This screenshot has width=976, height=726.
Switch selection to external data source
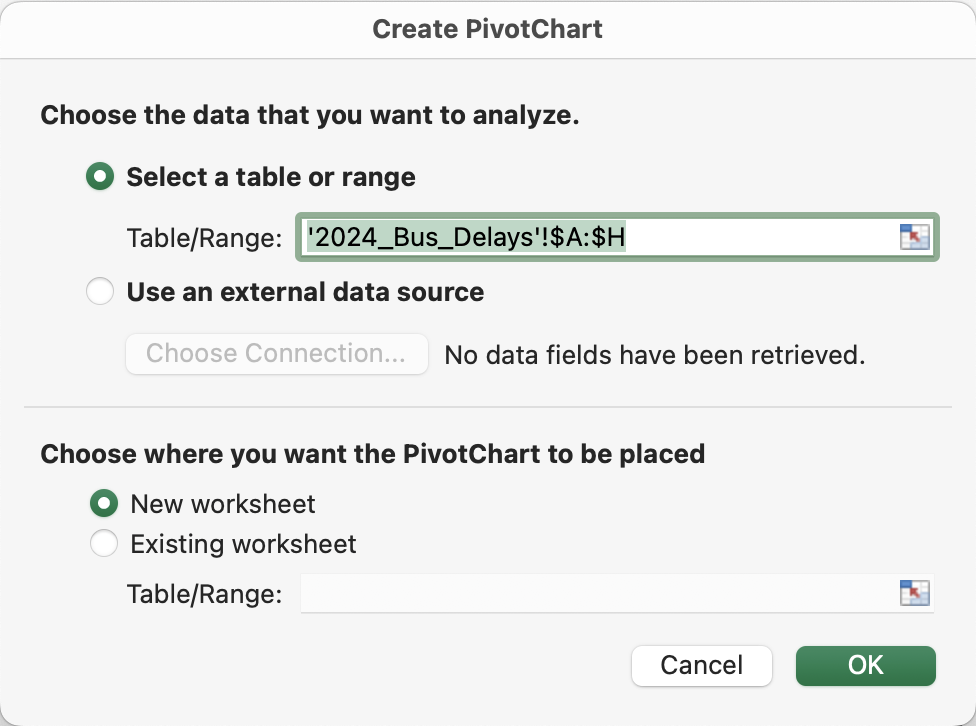coord(100,292)
